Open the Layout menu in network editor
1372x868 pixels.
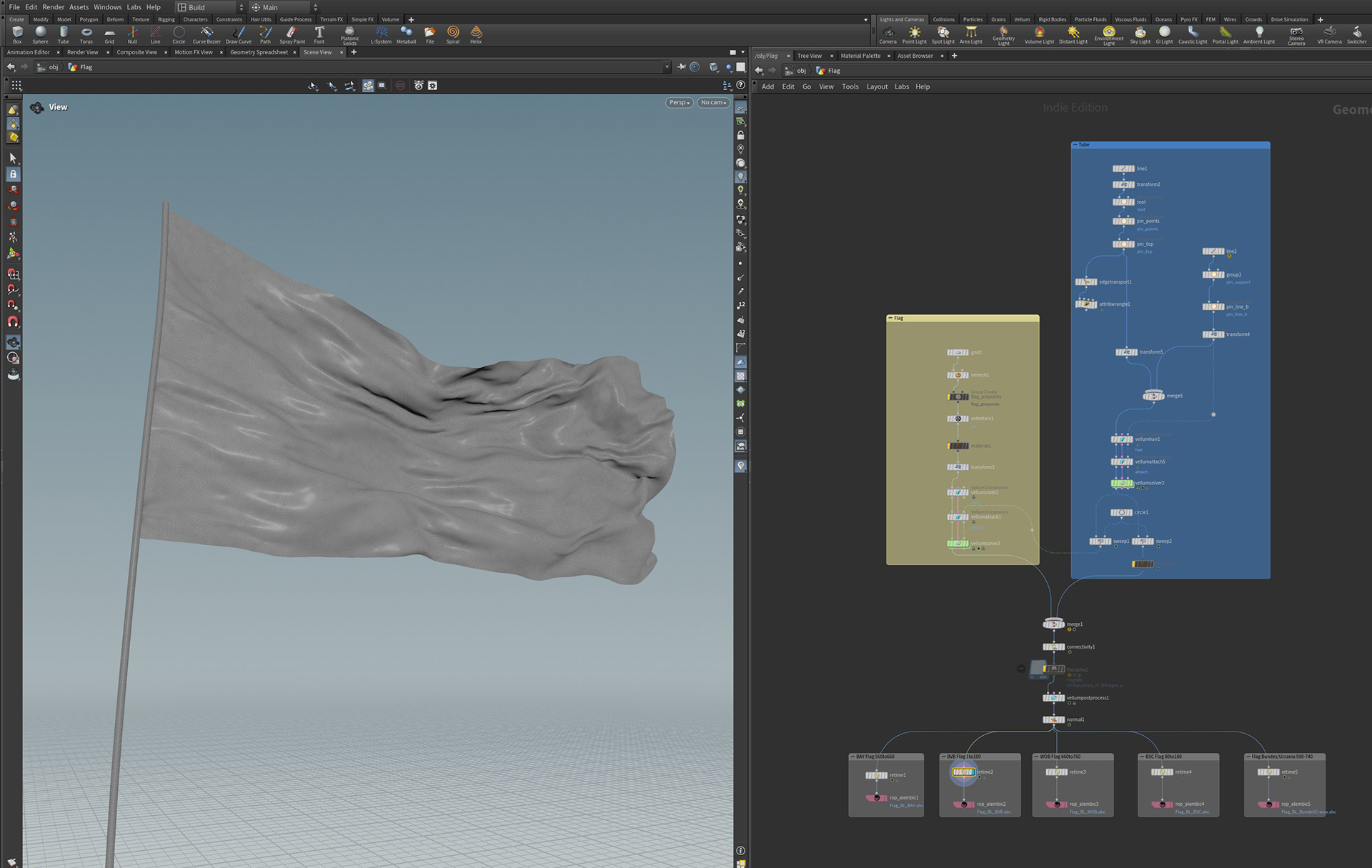tap(877, 87)
